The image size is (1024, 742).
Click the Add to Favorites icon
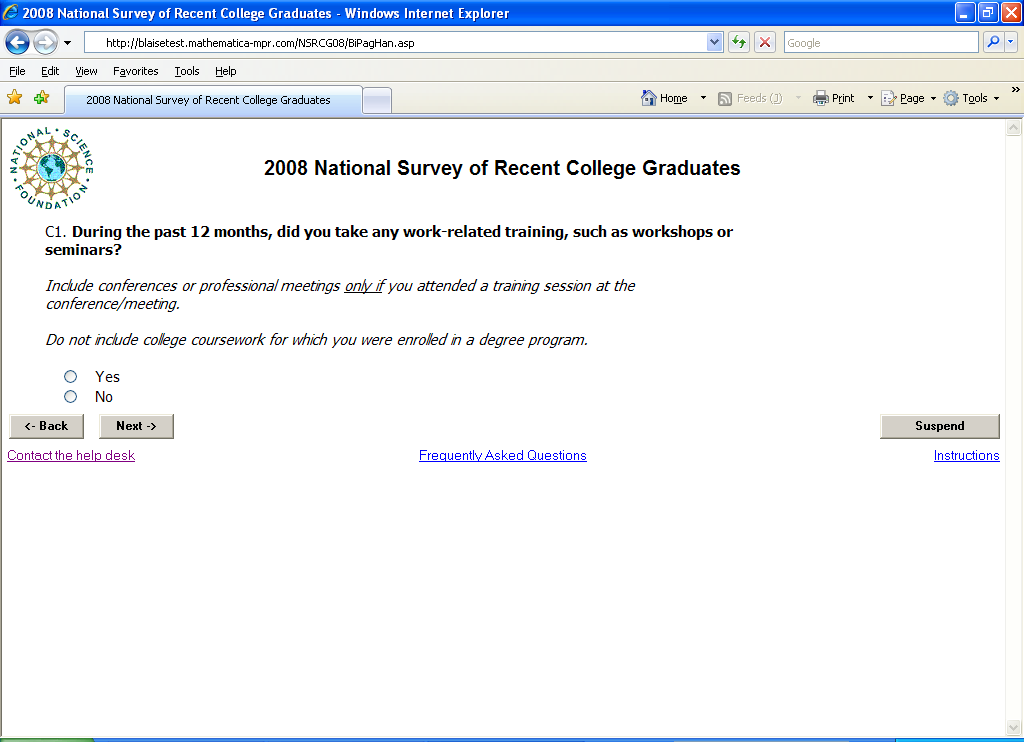41,98
